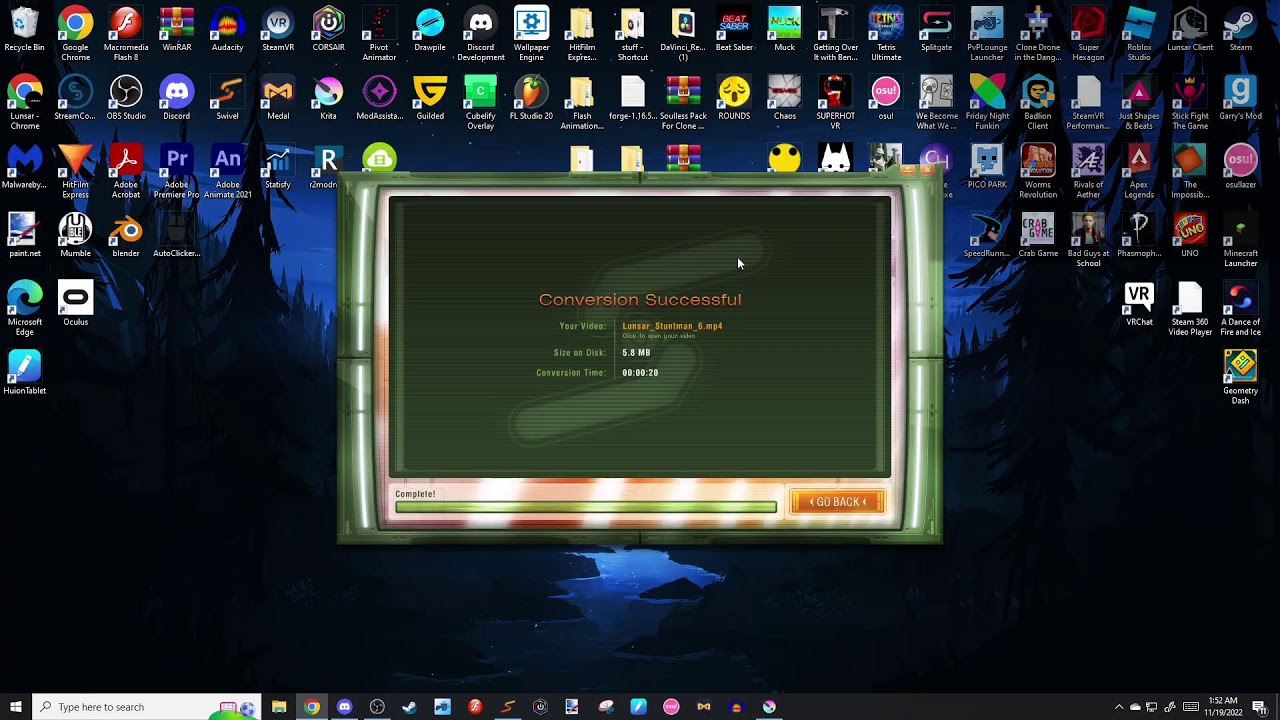The width and height of the screenshot is (1280, 720).
Task: Open the notification center icon
Action: tap(1260, 707)
